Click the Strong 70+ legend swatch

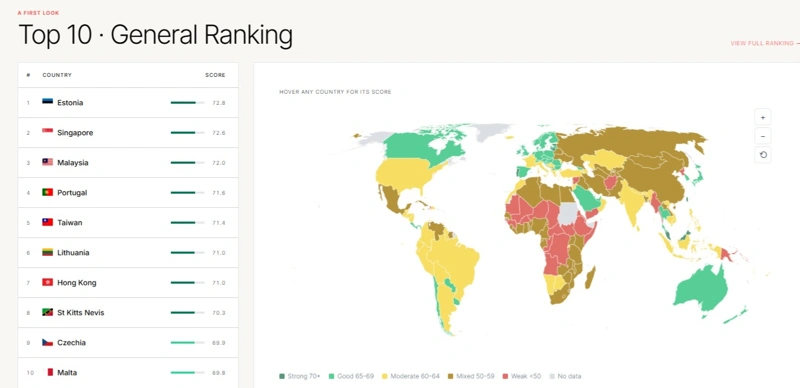(x=282, y=376)
